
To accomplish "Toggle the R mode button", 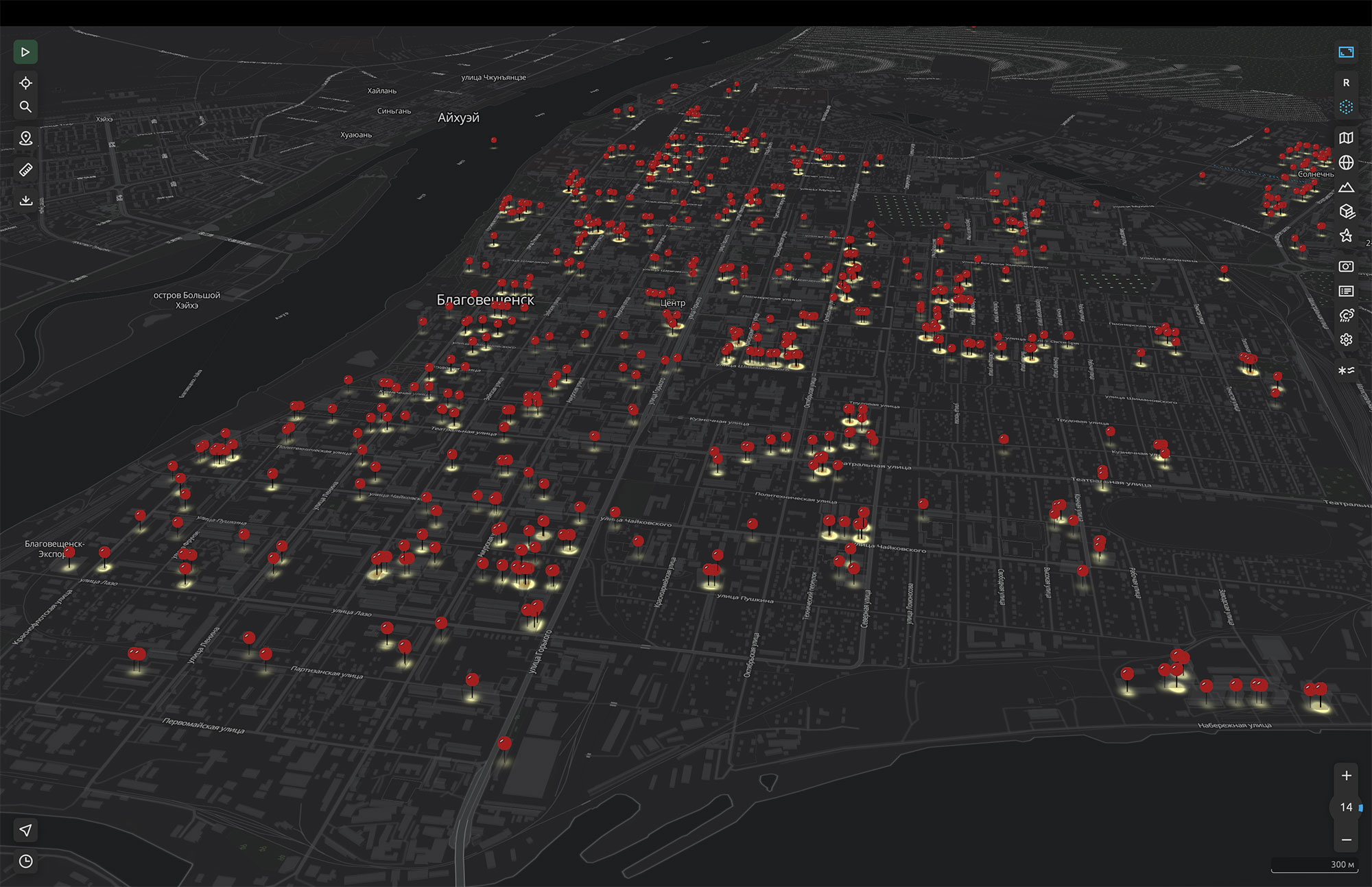I will 1346,82.
